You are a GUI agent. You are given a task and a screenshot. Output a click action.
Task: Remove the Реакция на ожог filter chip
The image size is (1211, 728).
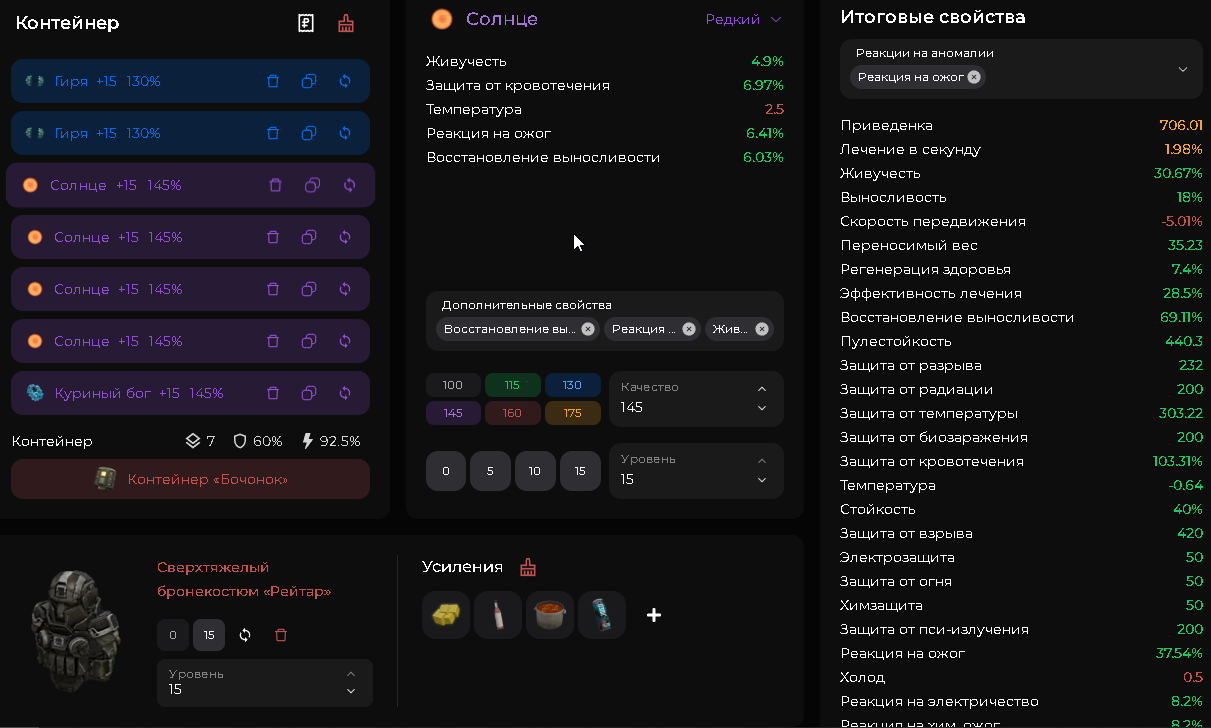[x=974, y=77]
